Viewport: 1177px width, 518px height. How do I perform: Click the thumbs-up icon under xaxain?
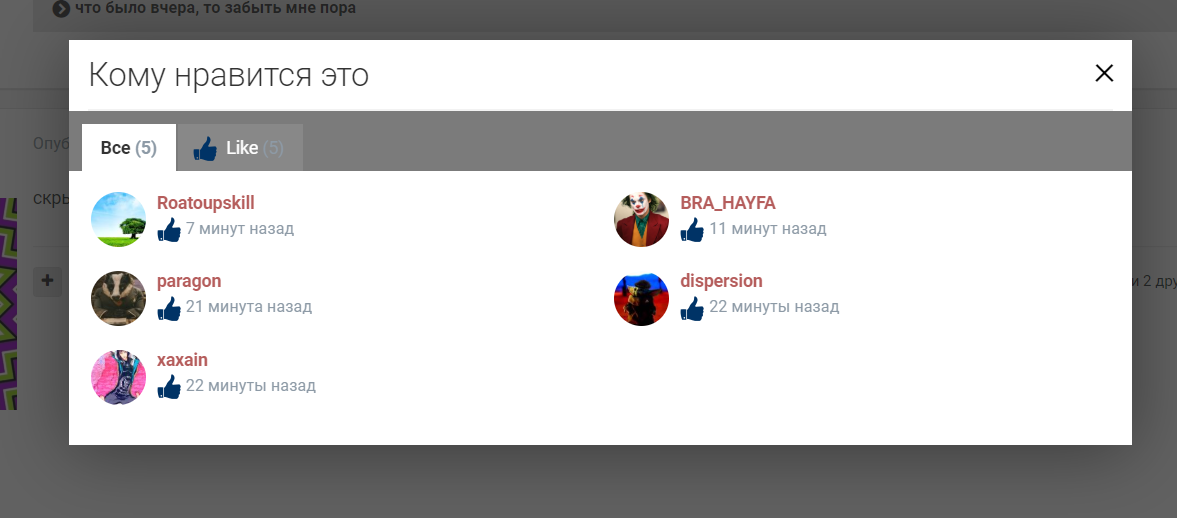click(169, 387)
